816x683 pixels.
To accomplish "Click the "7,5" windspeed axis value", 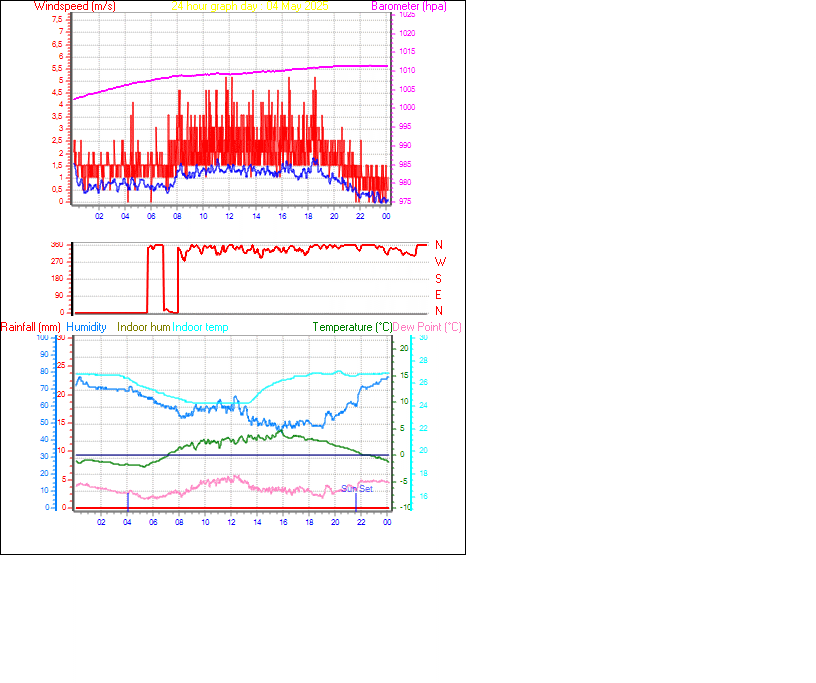I will 57,19.
